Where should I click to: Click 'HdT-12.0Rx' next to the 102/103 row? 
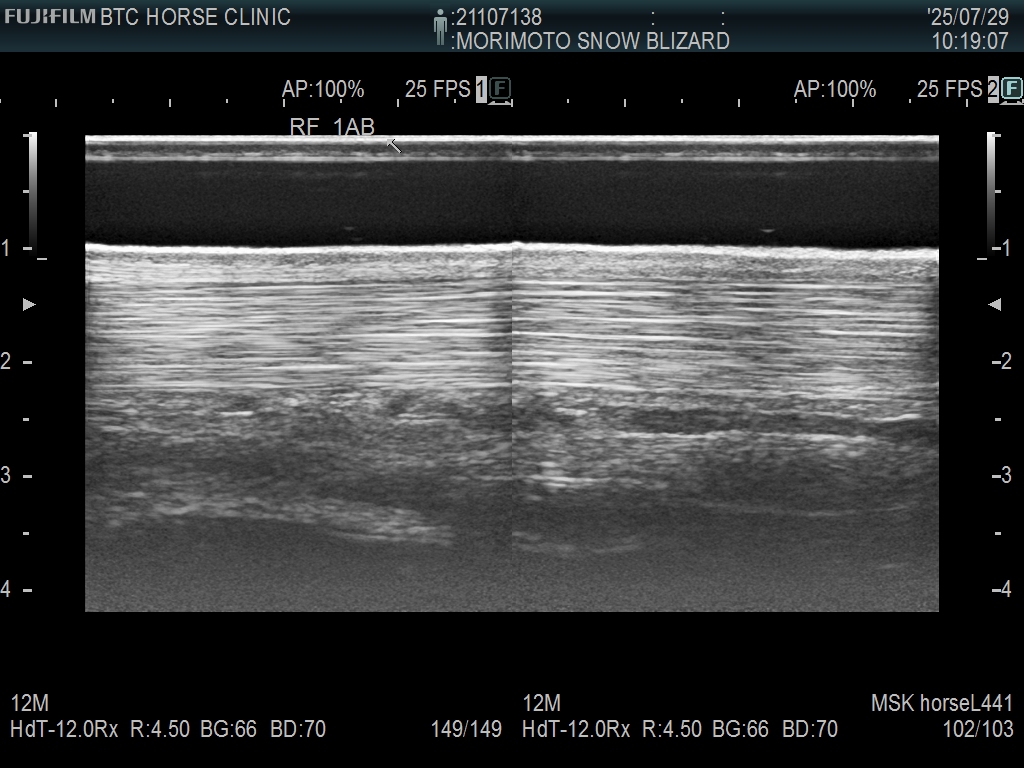coord(576,729)
